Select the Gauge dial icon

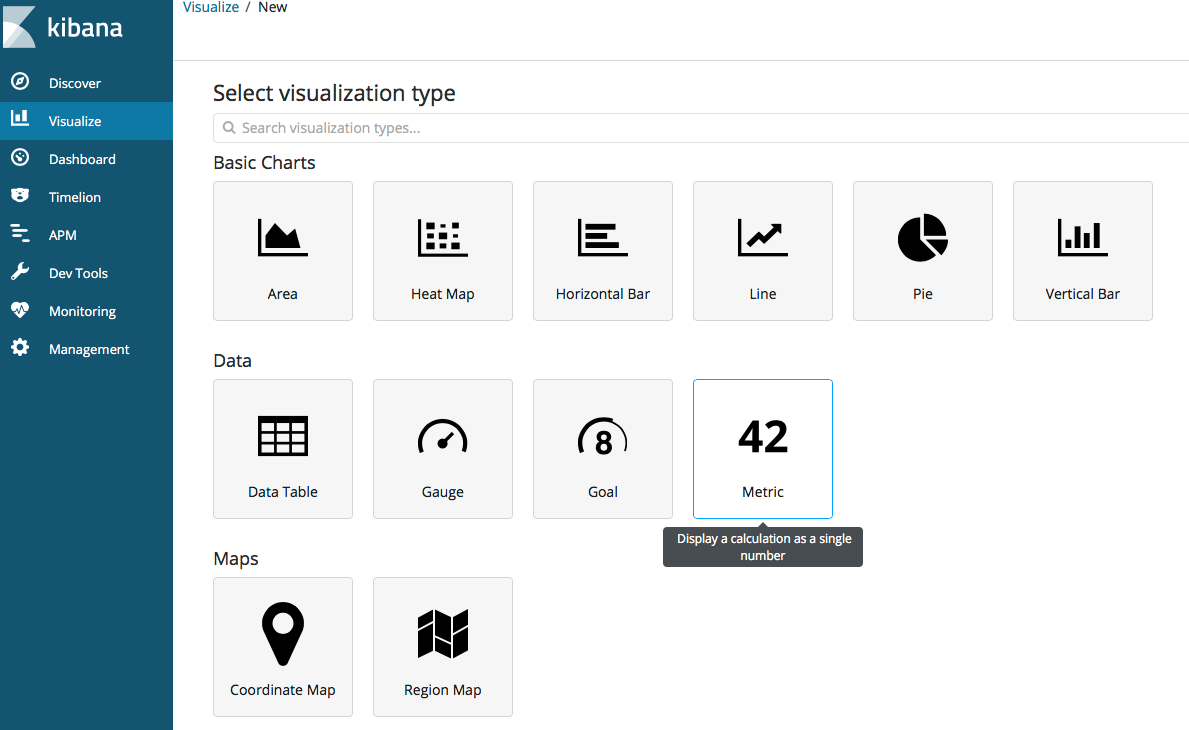(443, 437)
